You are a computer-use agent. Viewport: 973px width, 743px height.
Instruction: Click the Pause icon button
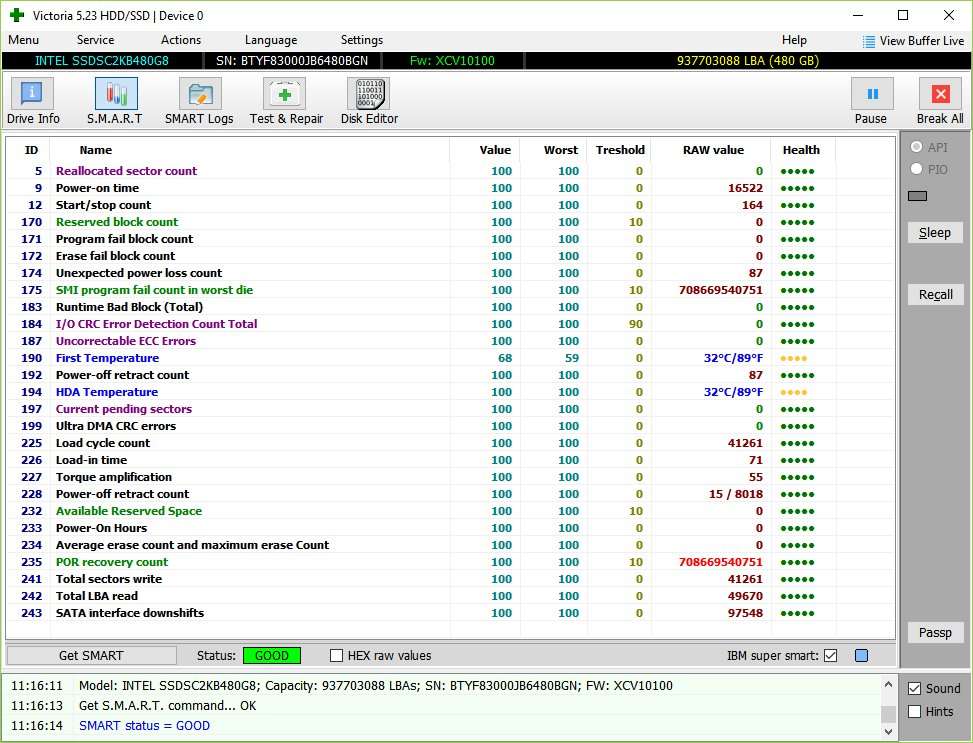(871, 95)
